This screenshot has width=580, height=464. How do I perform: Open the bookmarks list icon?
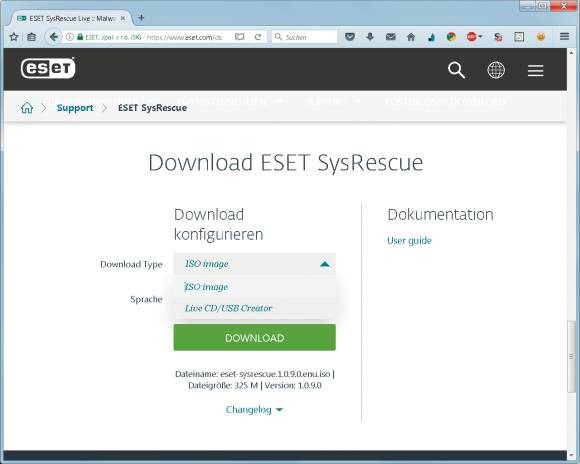(x=31, y=37)
